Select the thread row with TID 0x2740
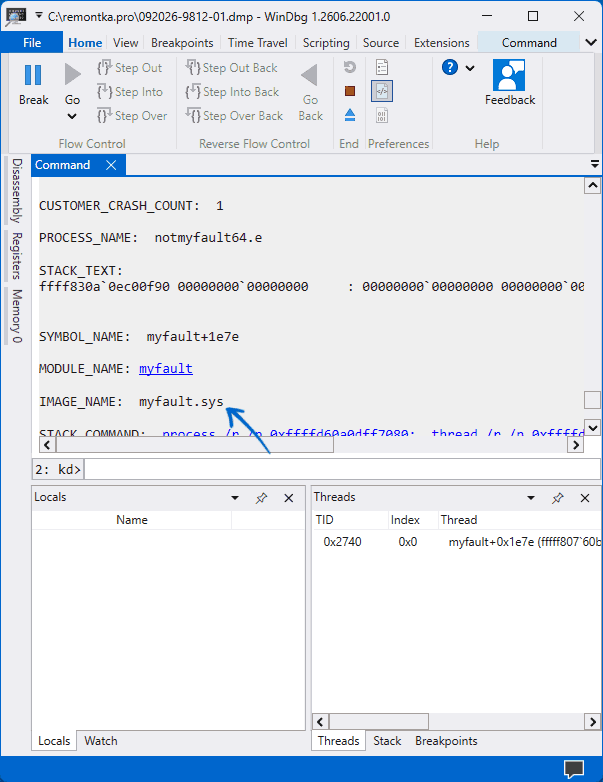 tap(456, 542)
